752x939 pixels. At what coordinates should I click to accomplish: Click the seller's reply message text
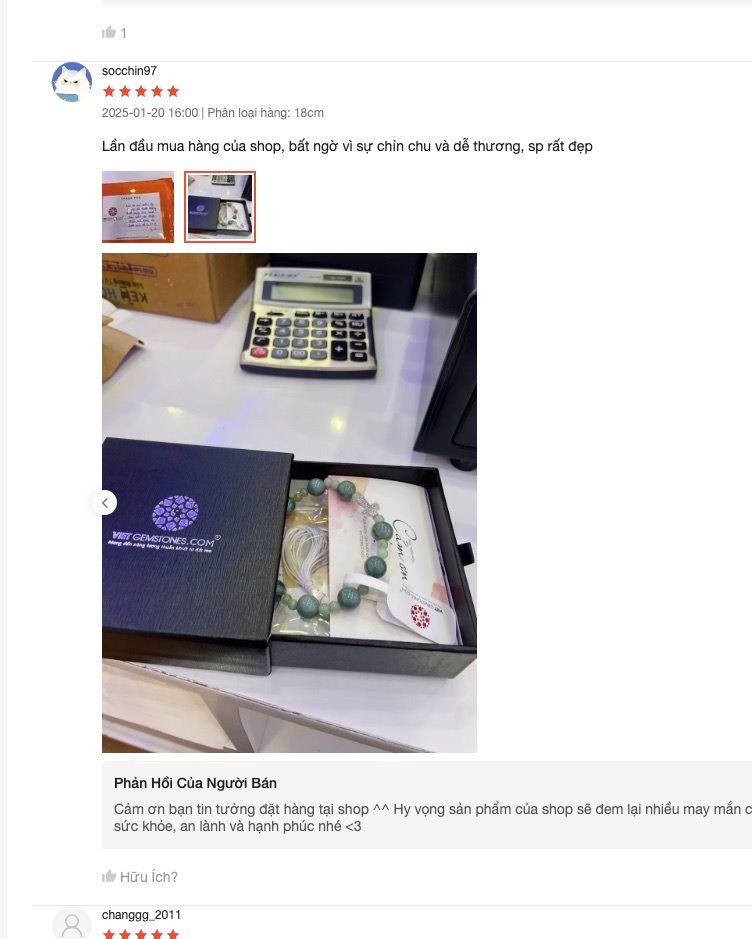click(x=433, y=817)
